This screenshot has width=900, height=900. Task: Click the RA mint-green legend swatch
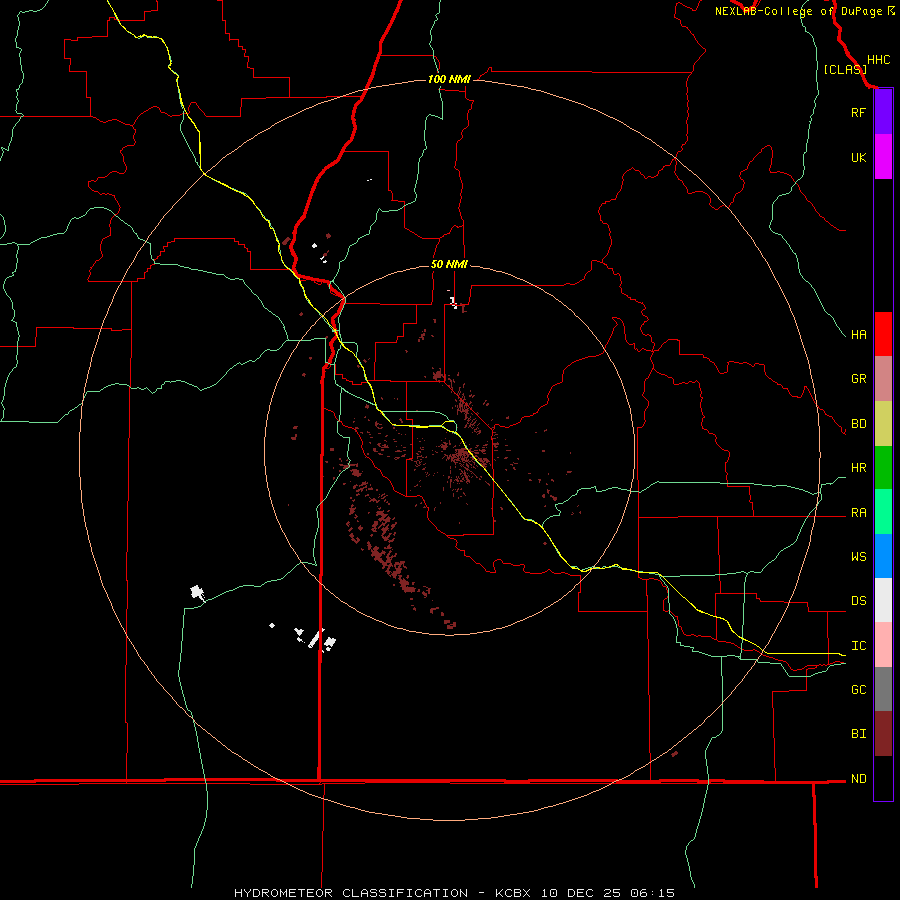883,512
